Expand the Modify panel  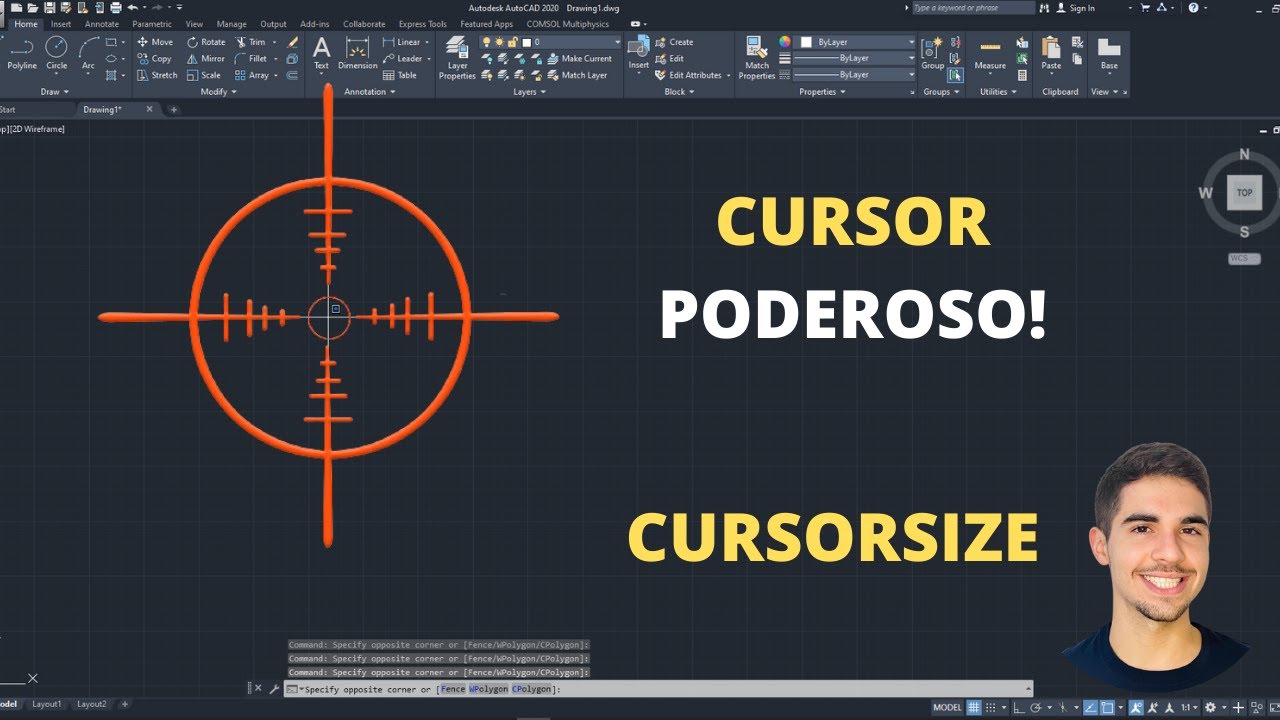coord(218,91)
